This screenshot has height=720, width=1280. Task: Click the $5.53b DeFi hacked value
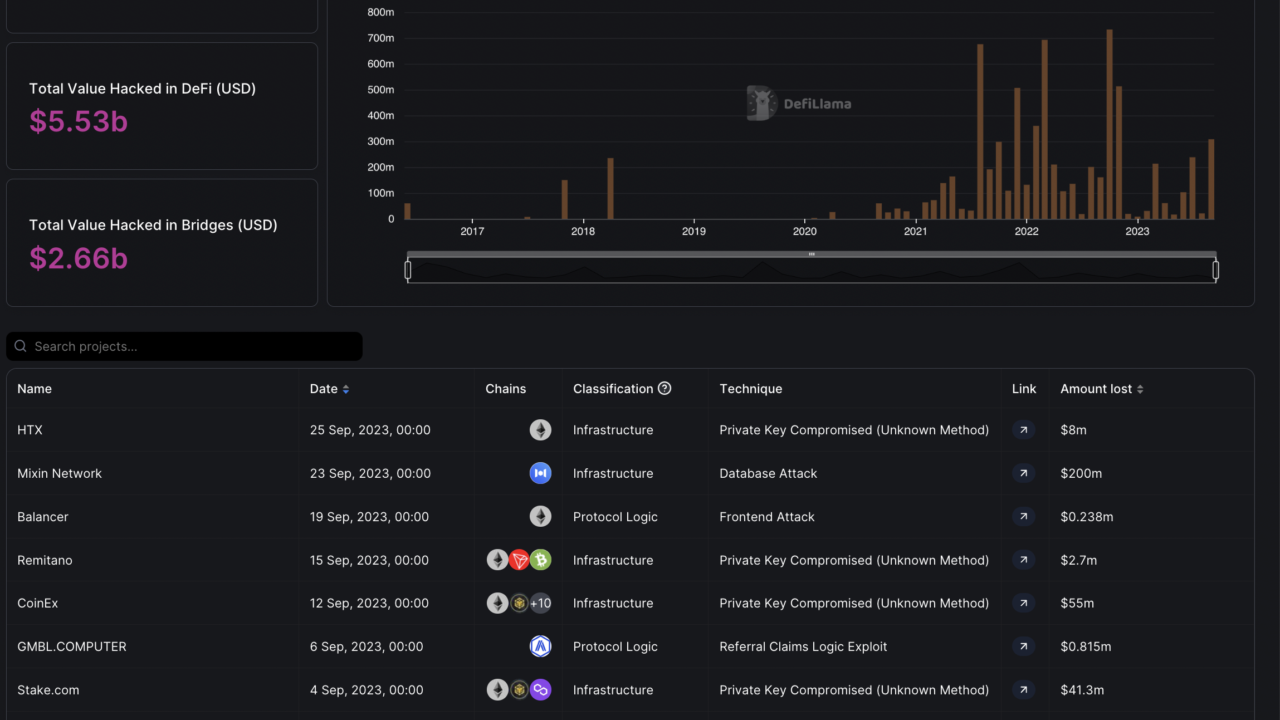point(78,121)
